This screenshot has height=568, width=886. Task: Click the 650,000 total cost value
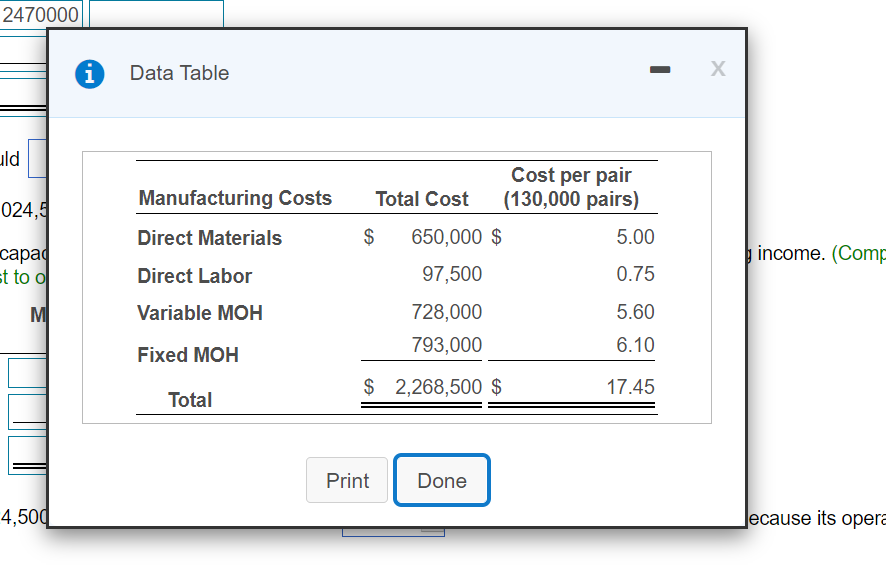click(x=446, y=237)
